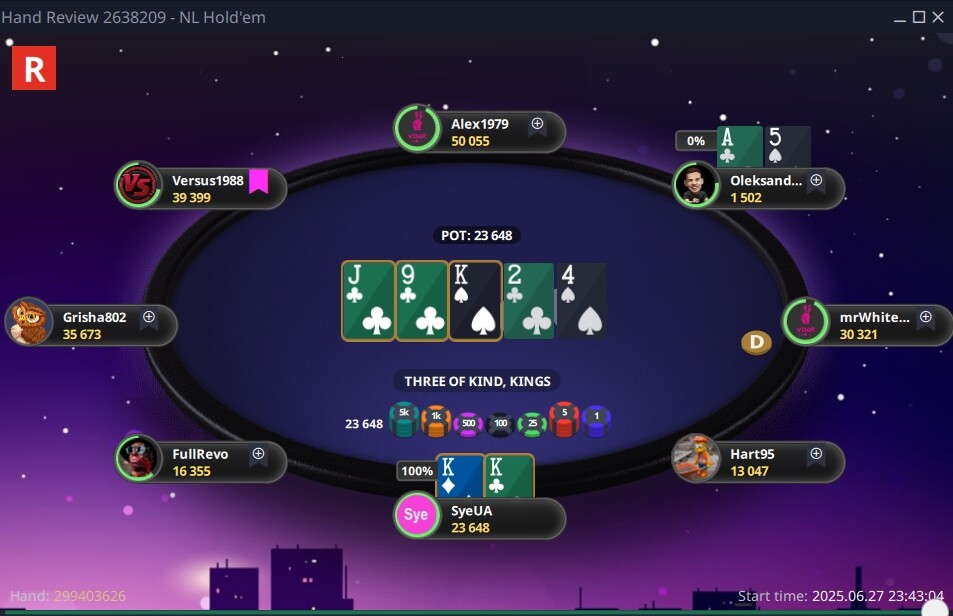Click the replay progress slider handle
The width and height of the screenshot is (953, 616).
pos(935,609)
